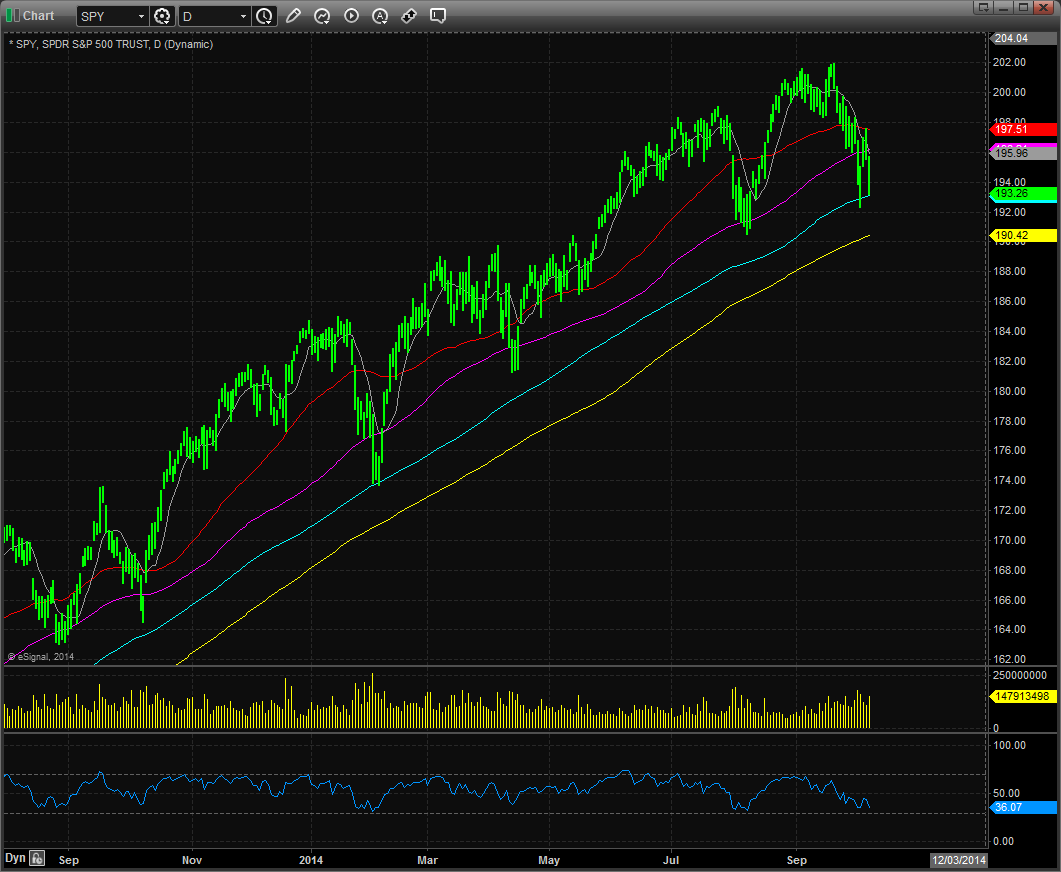This screenshot has width=1061, height=872.
Task: Click the 12/03/2014 date label
Action: click(959, 860)
